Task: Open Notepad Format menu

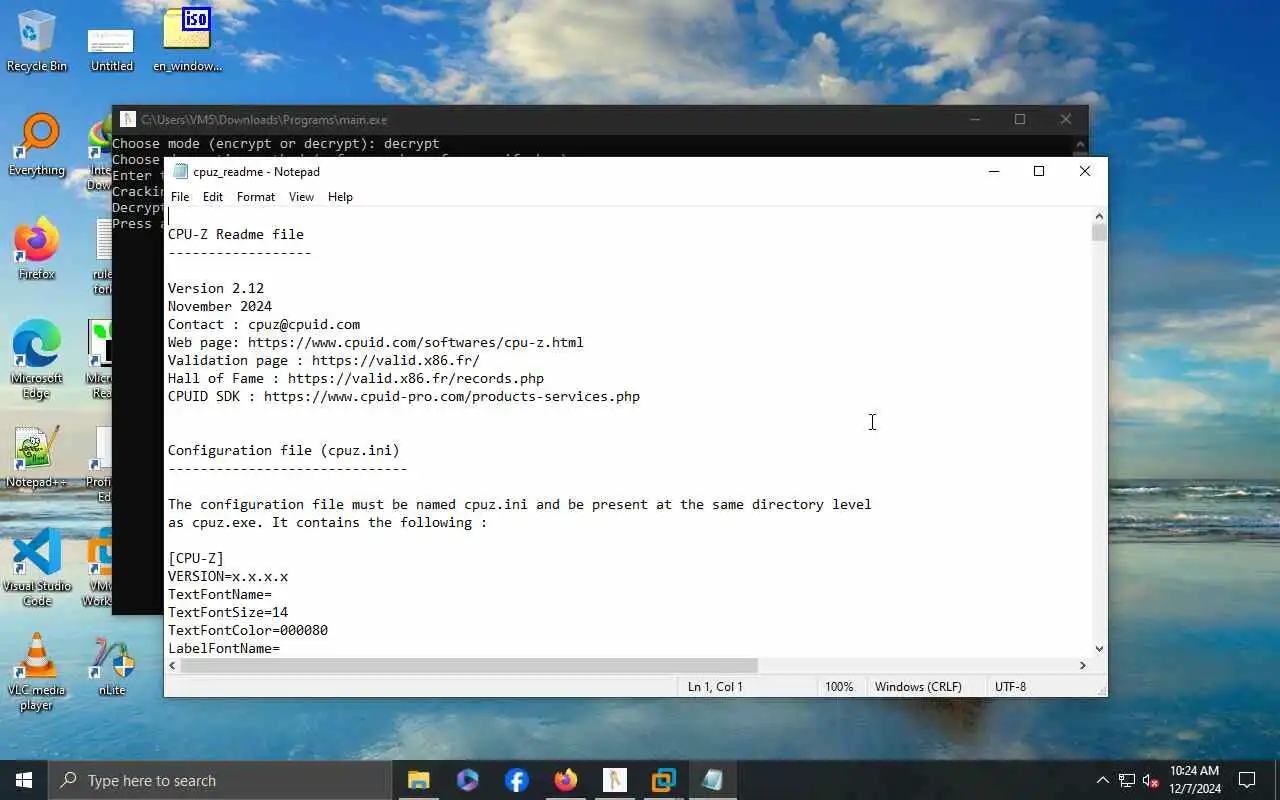Action: [256, 197]
